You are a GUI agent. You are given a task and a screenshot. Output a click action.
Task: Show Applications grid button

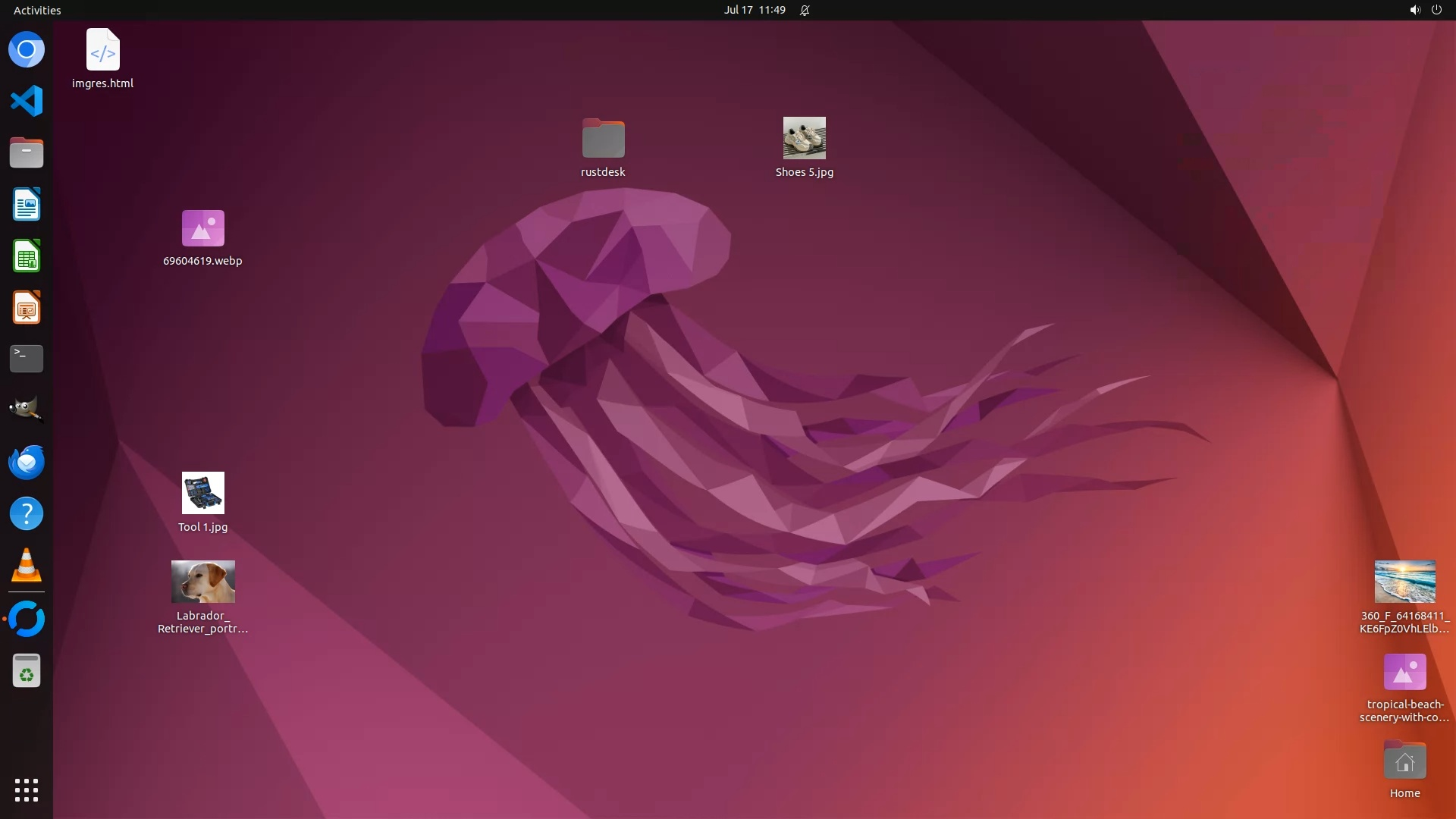[x=27, y=790]
